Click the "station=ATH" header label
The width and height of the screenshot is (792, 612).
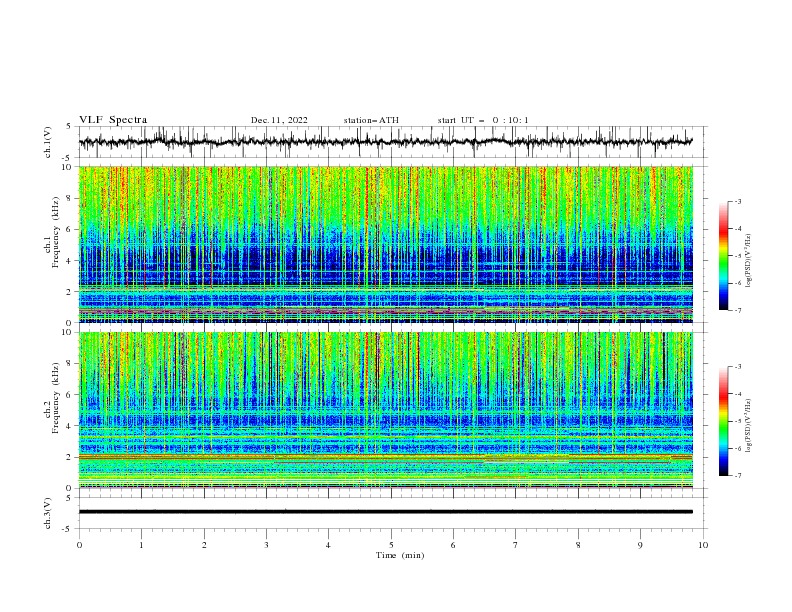click(x=371, y=120)
